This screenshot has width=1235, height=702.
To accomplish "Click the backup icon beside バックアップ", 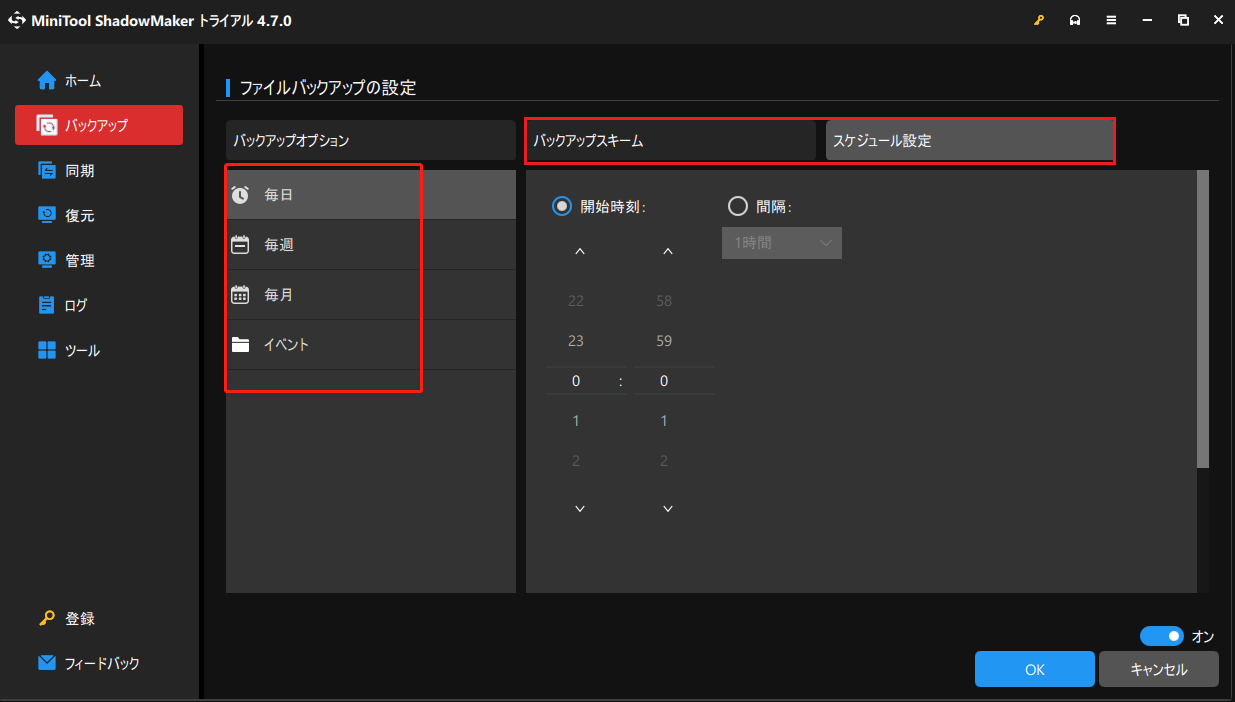I will [47, 125].
